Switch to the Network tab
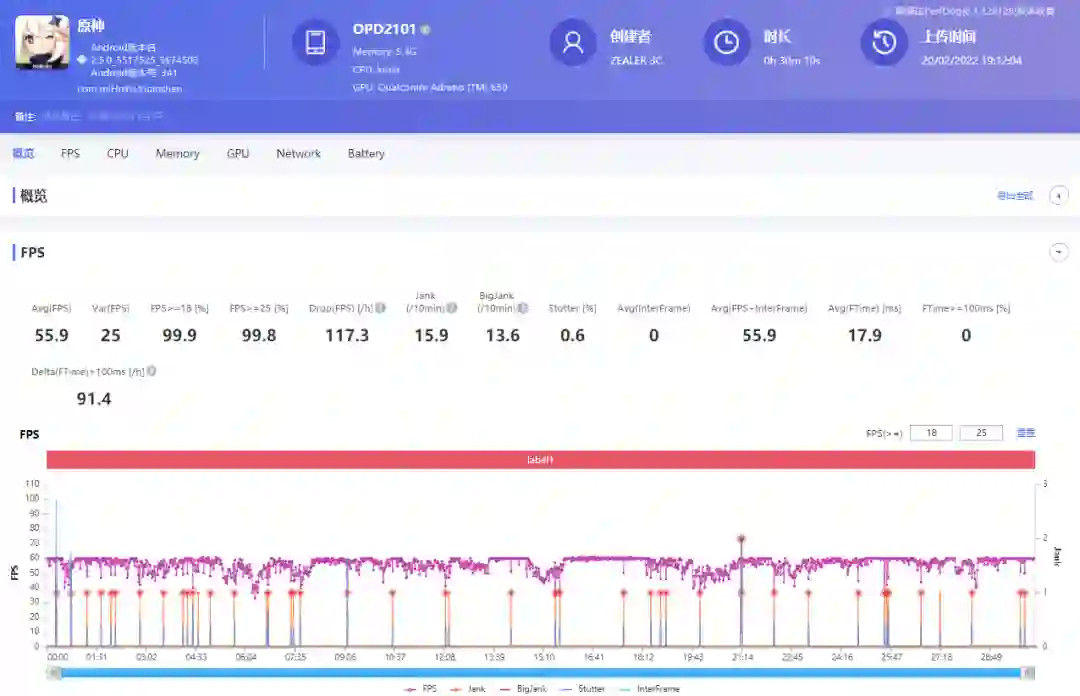This screenshot has height=696, width=1080. (x=298, y=153)
